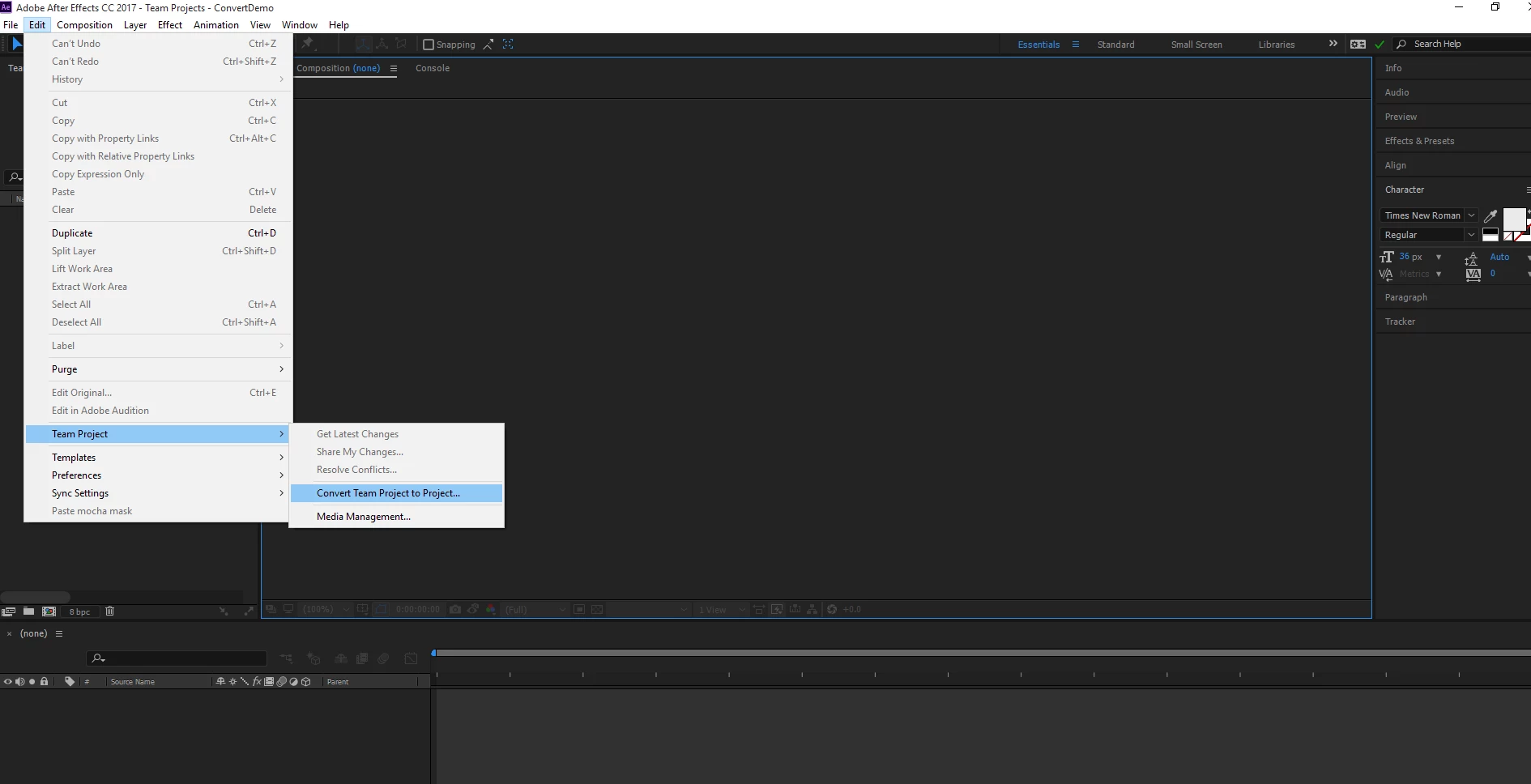Choose Media Management from the submenu
This screenshot has height=784, width=1531.
coord(396,517)
